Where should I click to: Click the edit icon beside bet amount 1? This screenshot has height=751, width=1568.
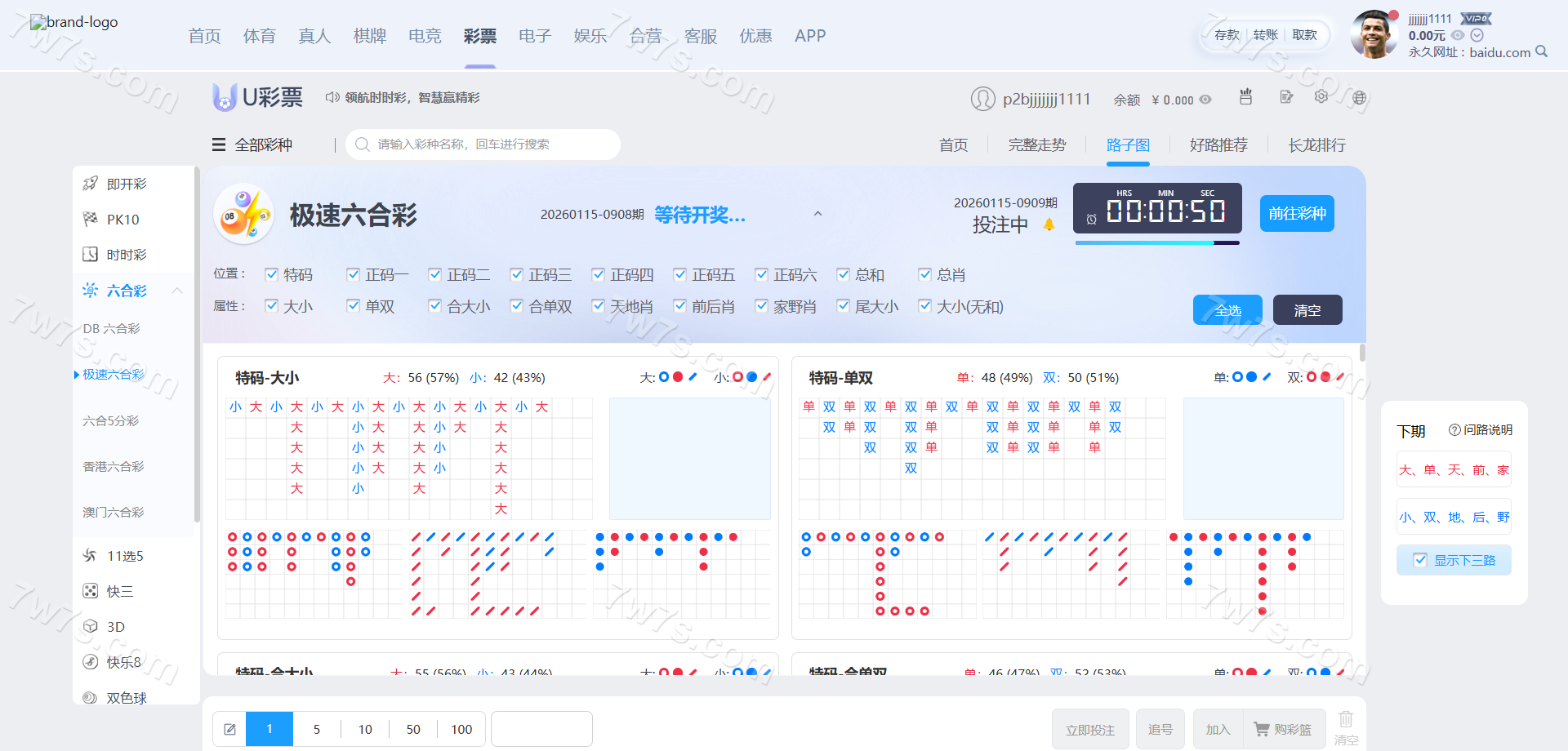click(x=230, y=729)
